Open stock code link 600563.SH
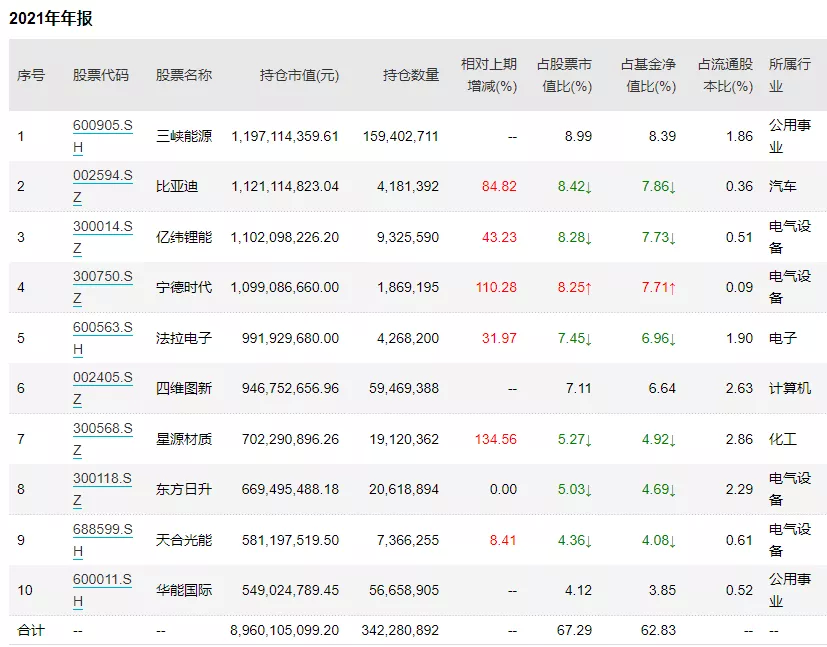This screenshot has height=647, width=827. click(x=102, y=337)
